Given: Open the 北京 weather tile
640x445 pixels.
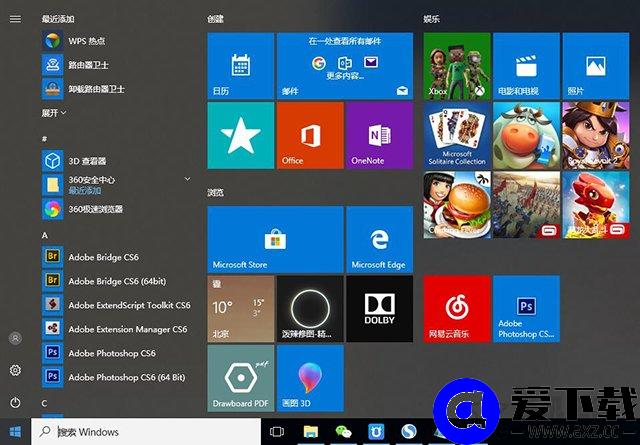Looking at the screenshot, I should pyautogui.click(x=241, y=309).
